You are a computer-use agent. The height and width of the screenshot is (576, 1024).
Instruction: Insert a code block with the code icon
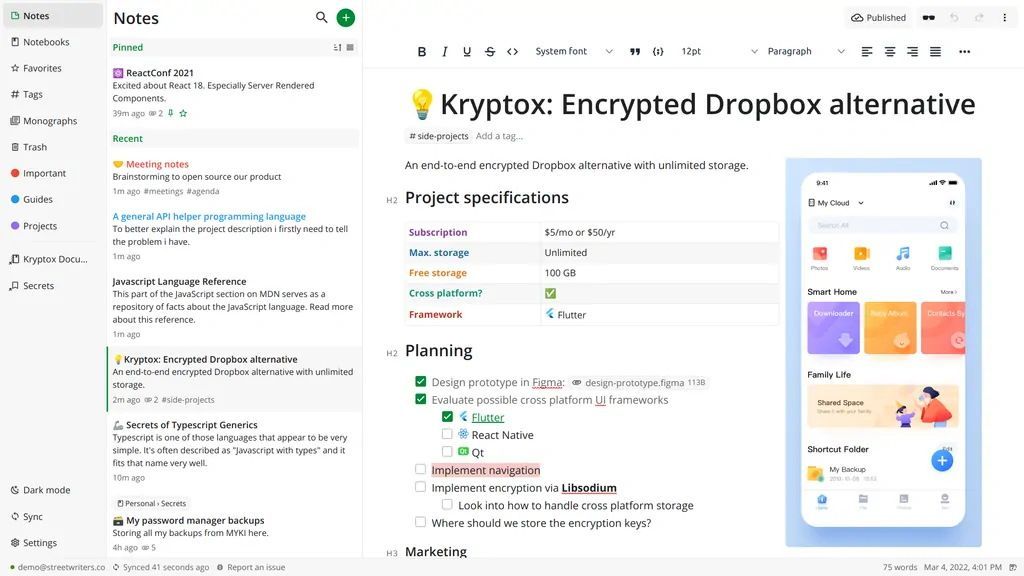513,50
